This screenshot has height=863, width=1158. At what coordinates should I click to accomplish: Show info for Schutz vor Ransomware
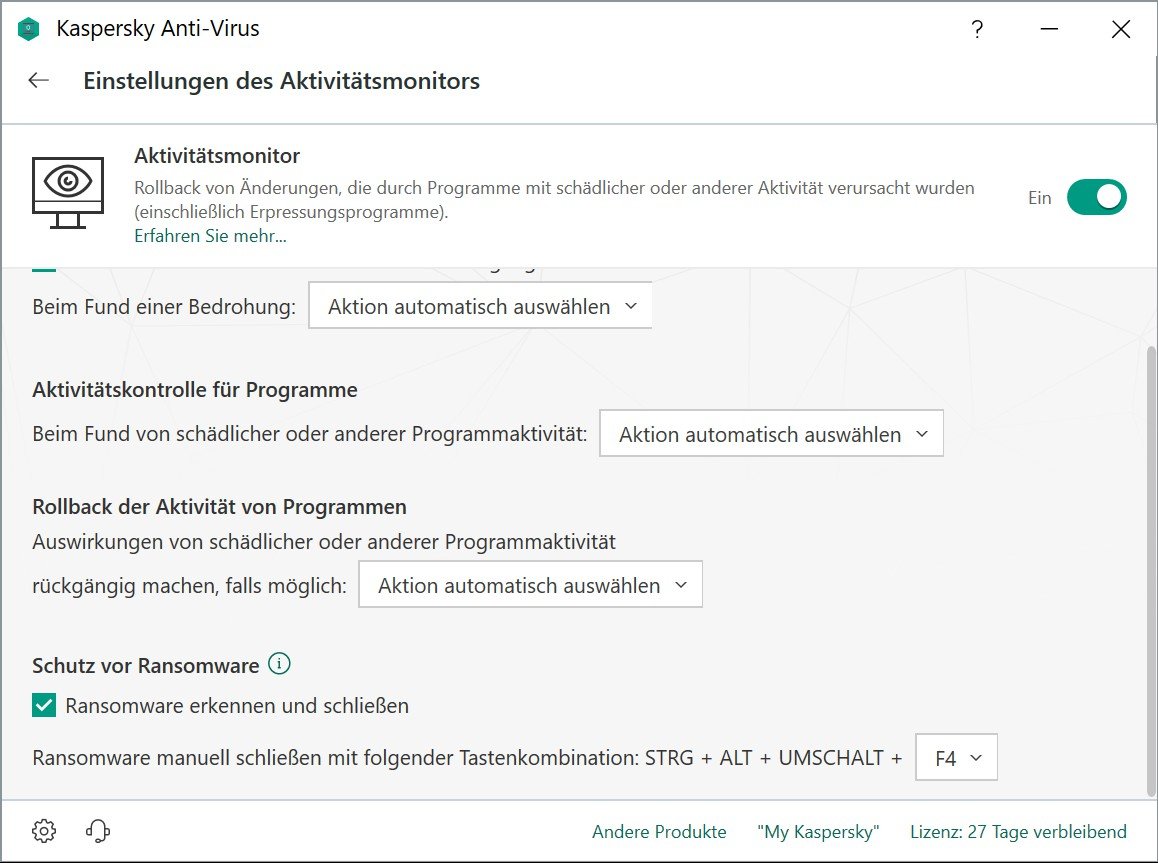pyautogui.click(x=280, y=664)
